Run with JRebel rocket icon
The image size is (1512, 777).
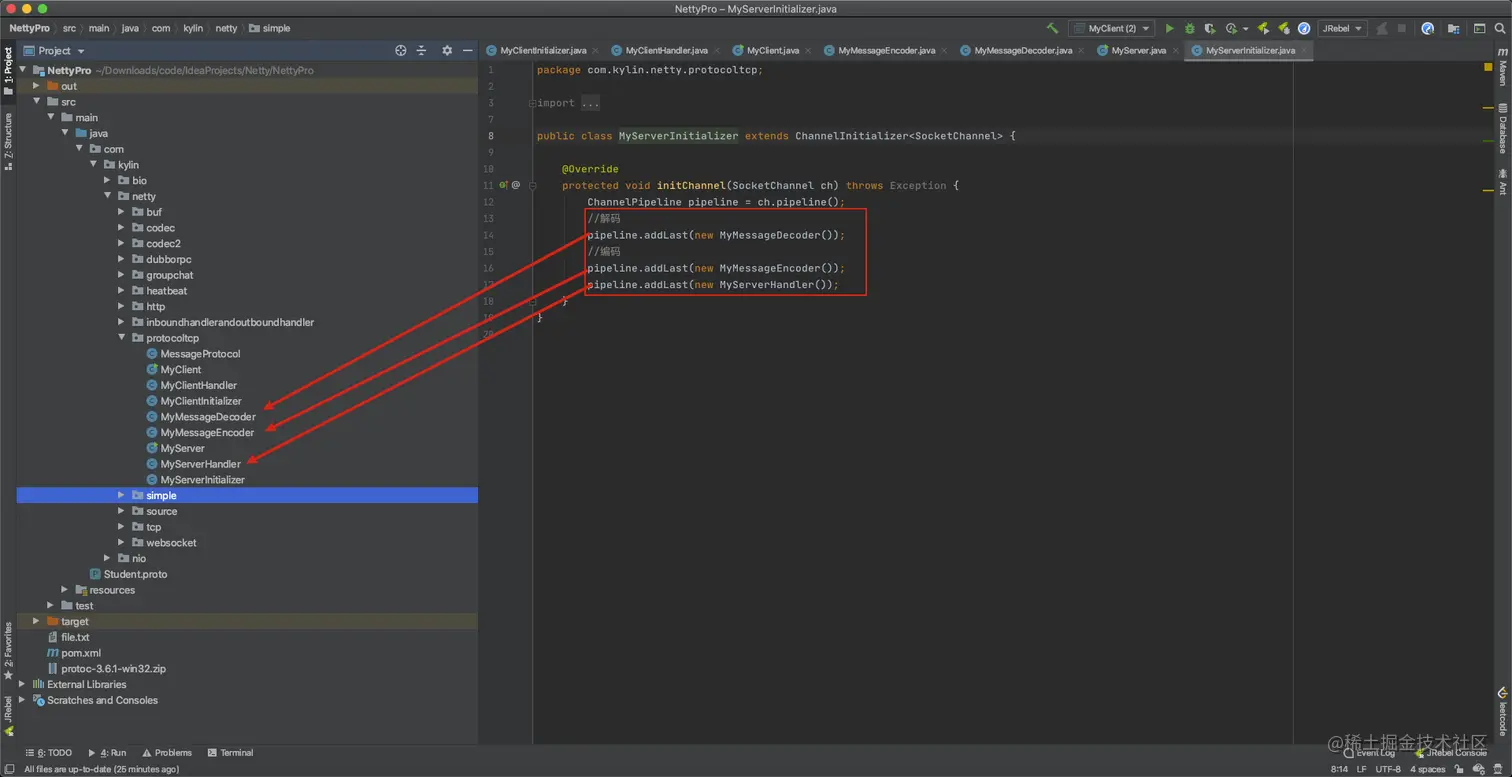click(x=1263, y=29)
